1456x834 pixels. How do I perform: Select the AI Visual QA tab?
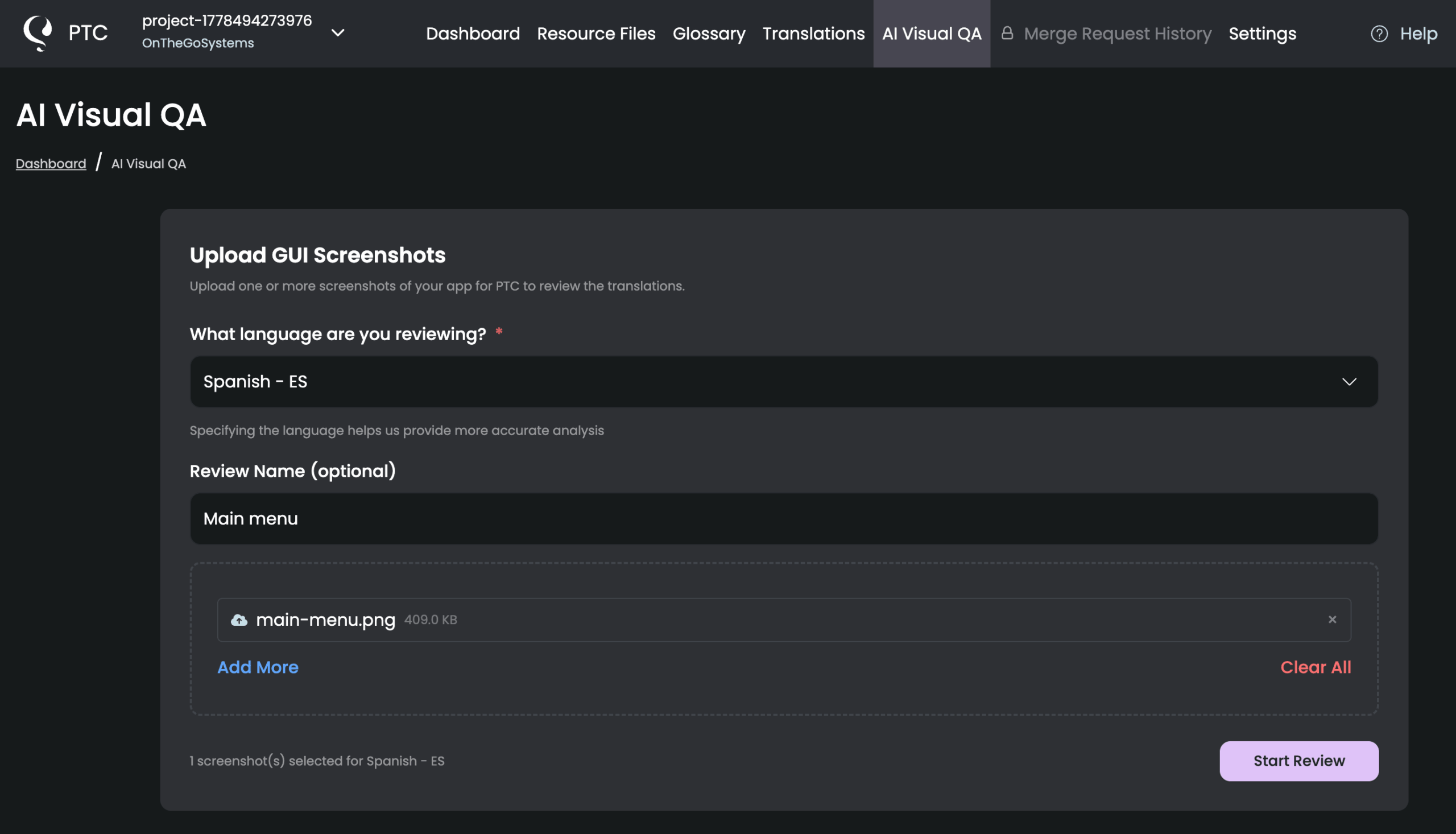coord(932,33)
